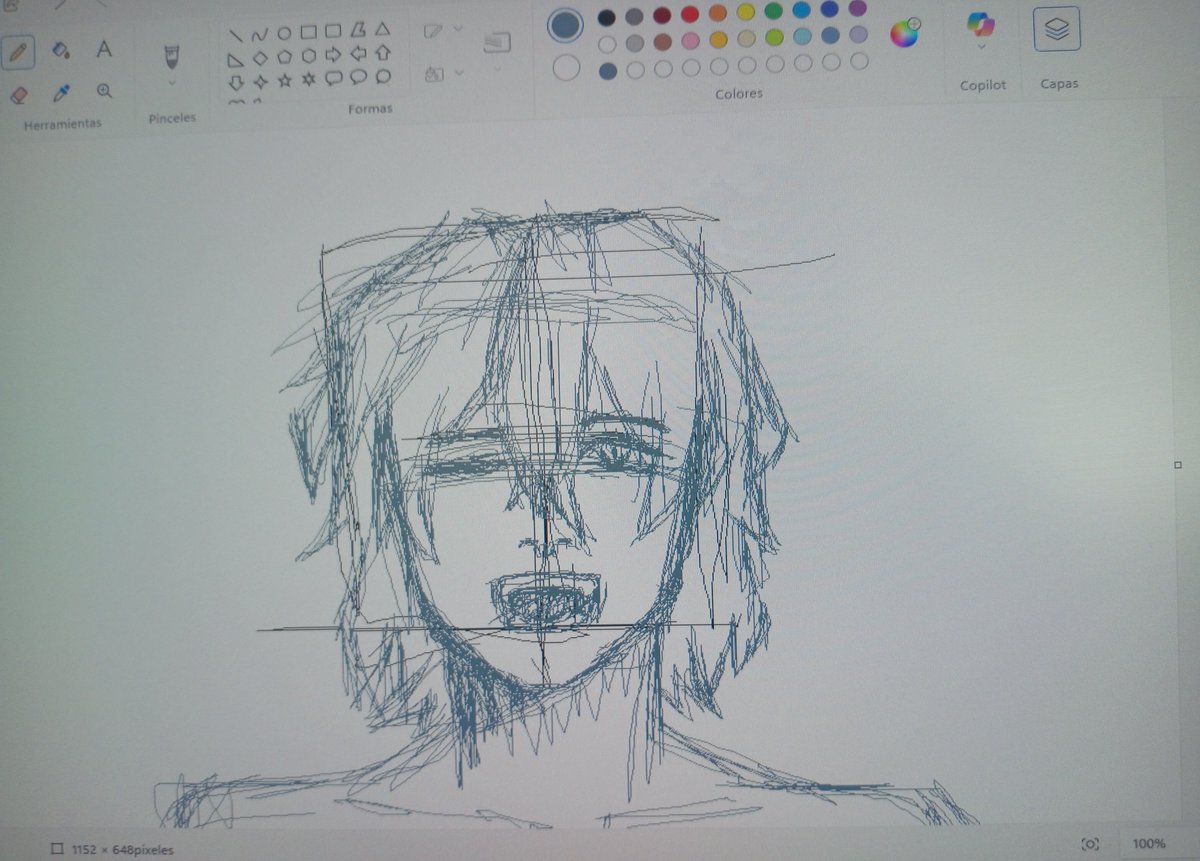The height and width of the screenshot is (861, 1200).
Task: Choose the Rectangle shape
Action: pos(309,32)
